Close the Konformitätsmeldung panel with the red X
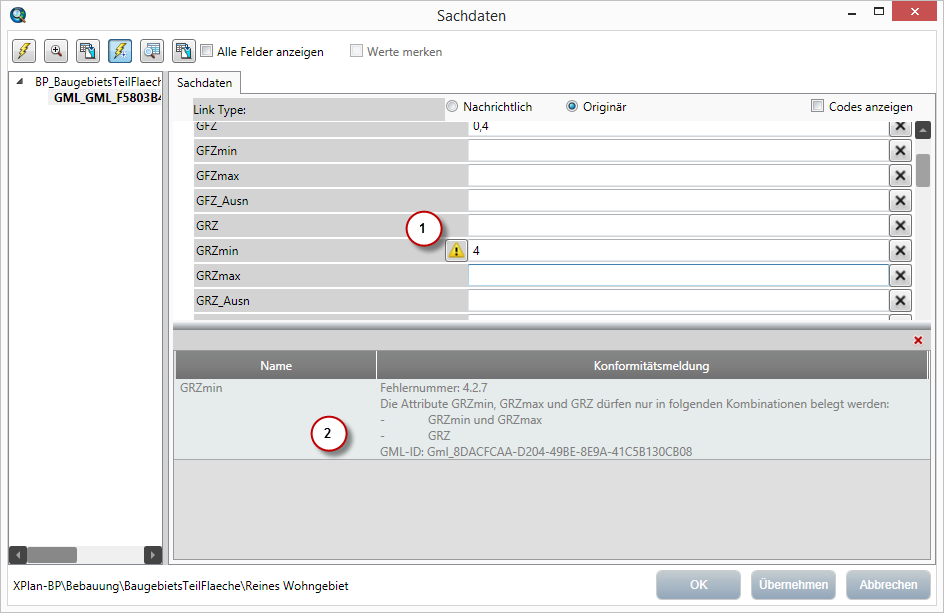The width and height of the screenshot is (944, 613). [918, 340]
